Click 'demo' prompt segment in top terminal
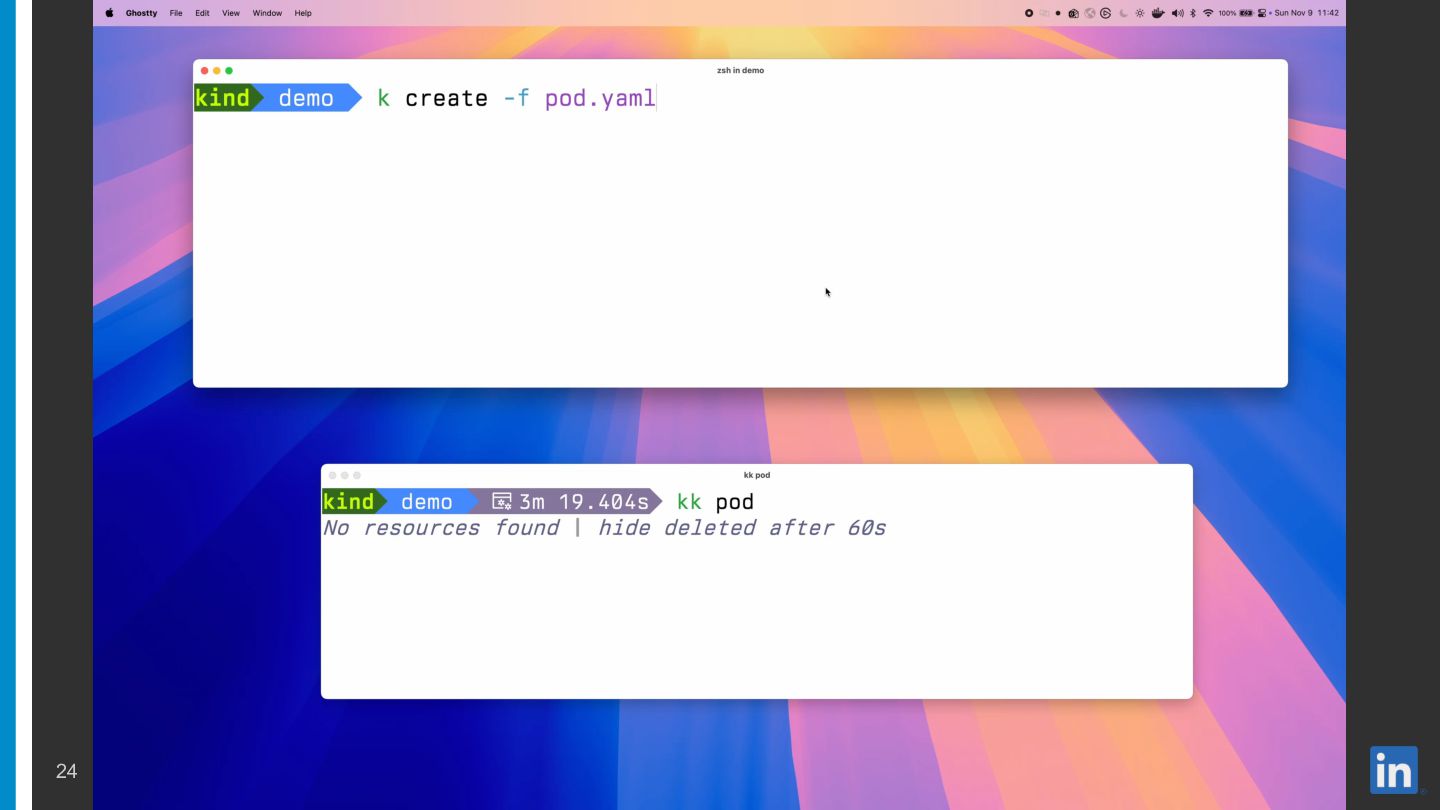 [x=306, y=98]
